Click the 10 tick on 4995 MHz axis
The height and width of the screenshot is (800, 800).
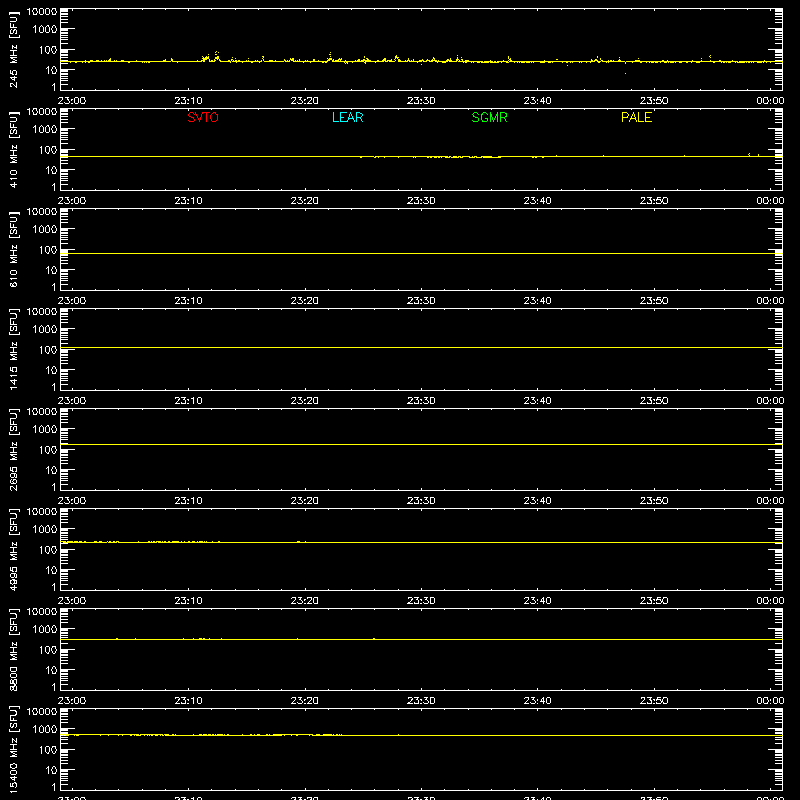[x=51, y=570]
